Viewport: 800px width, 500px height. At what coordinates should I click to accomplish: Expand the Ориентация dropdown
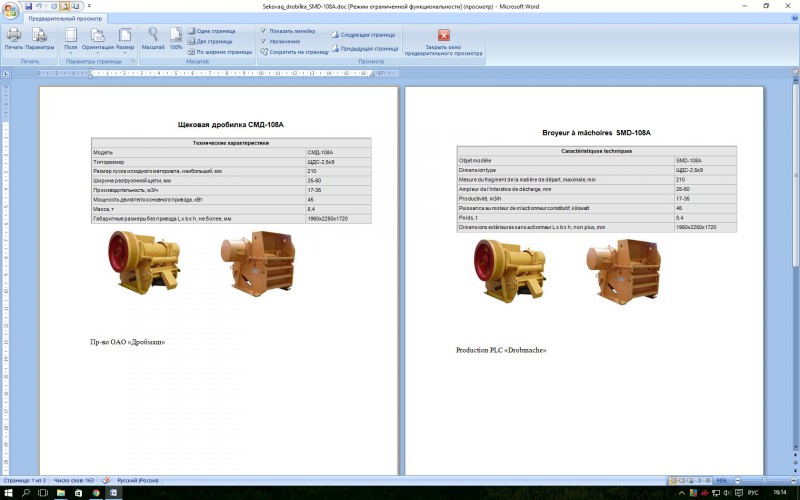[x=97, y=40]
